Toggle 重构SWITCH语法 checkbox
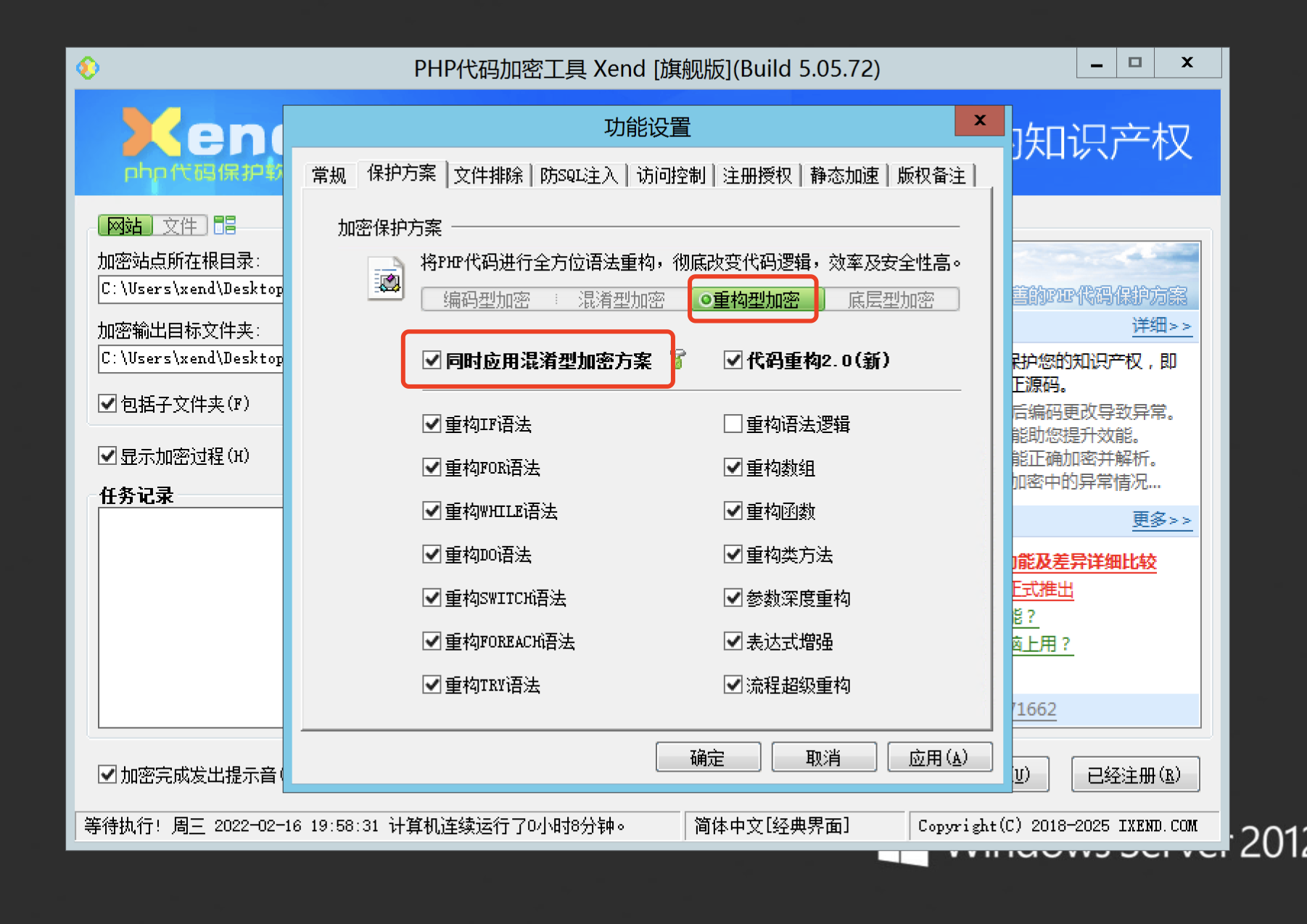The image size is (1307, 924). point(432,598)
